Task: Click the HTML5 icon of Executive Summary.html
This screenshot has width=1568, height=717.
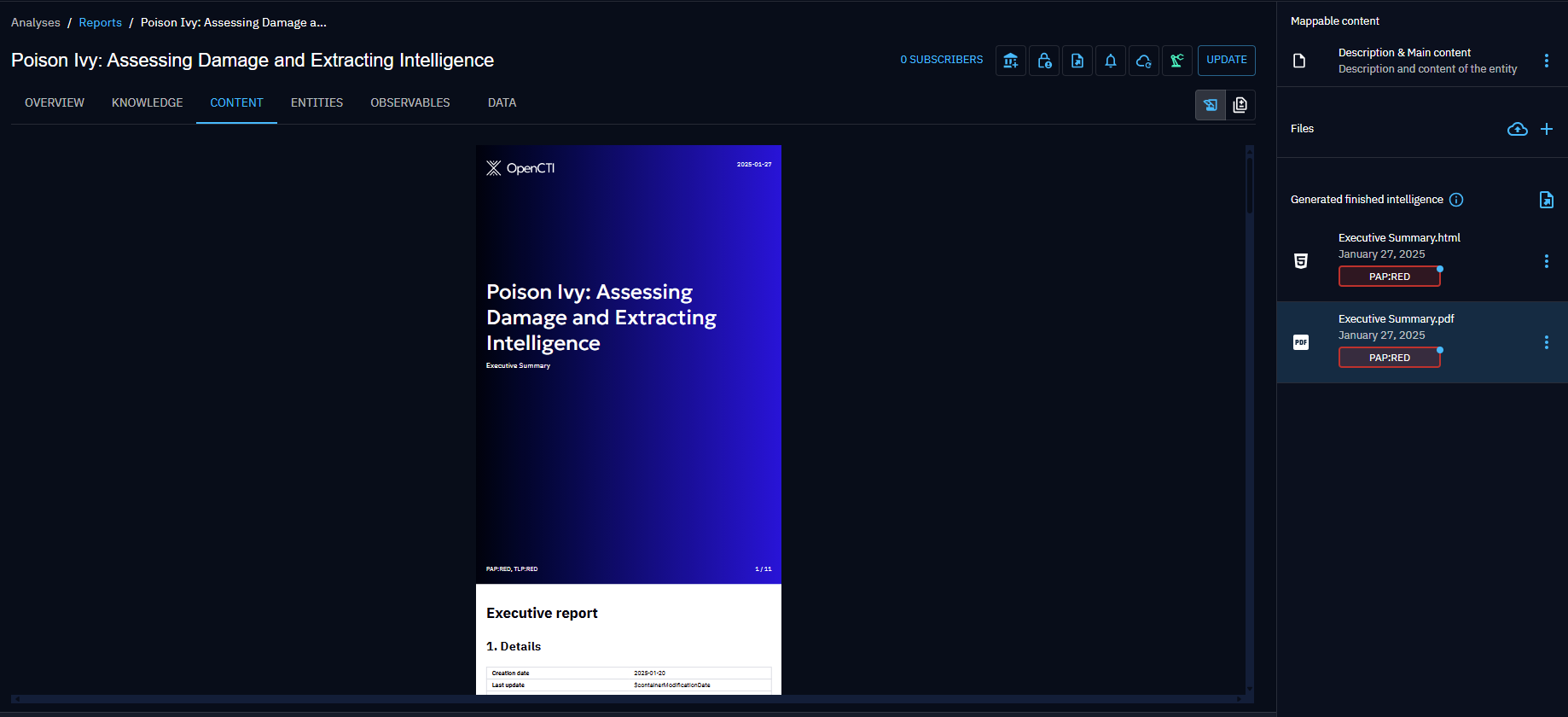Action: tap(1301, 261)
